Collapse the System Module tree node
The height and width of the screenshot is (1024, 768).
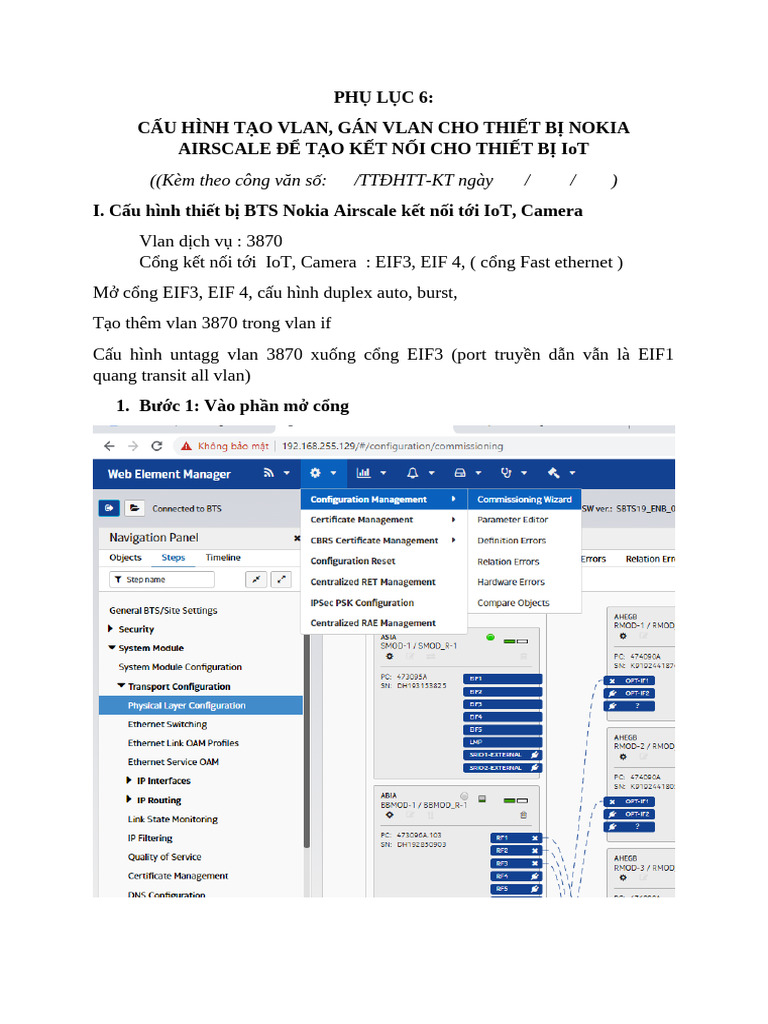tap(111, 648)
